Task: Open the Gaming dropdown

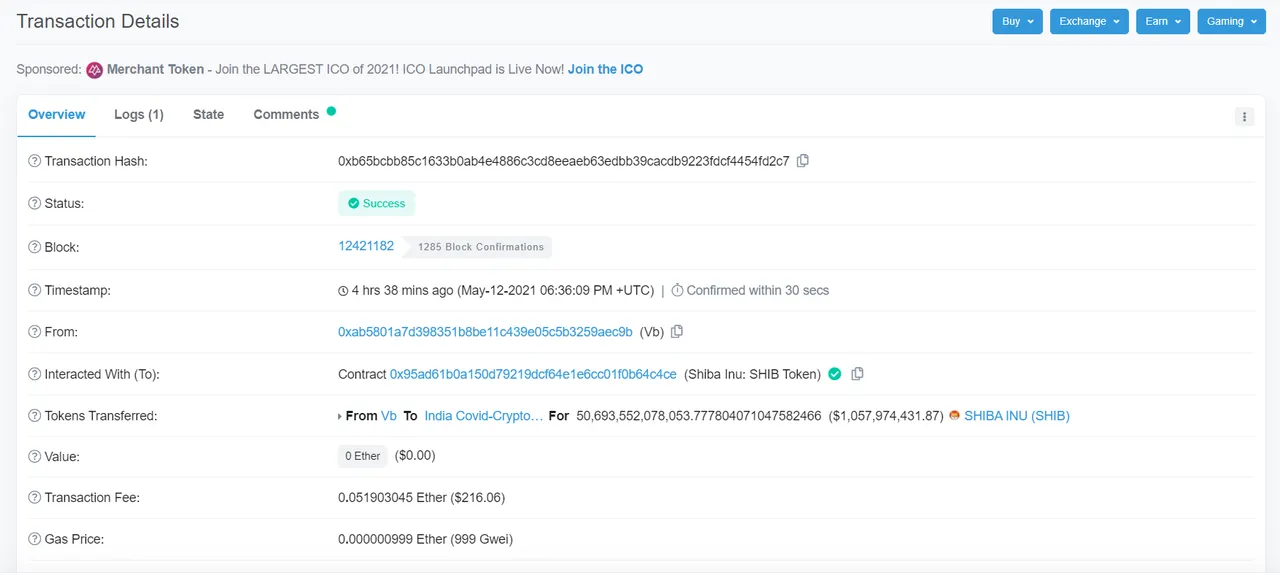Action: (1231, 21)
